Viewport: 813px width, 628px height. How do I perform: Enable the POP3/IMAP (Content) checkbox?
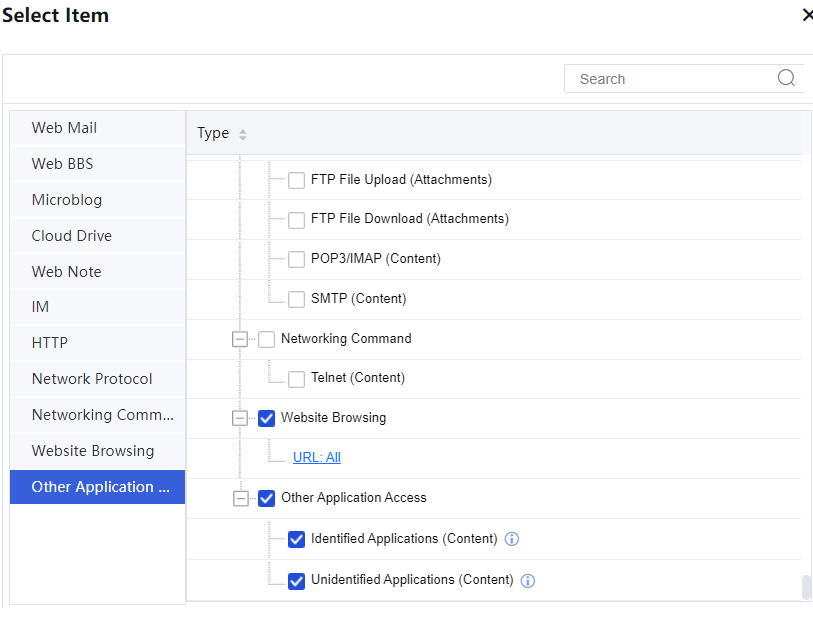pos(296,260)
